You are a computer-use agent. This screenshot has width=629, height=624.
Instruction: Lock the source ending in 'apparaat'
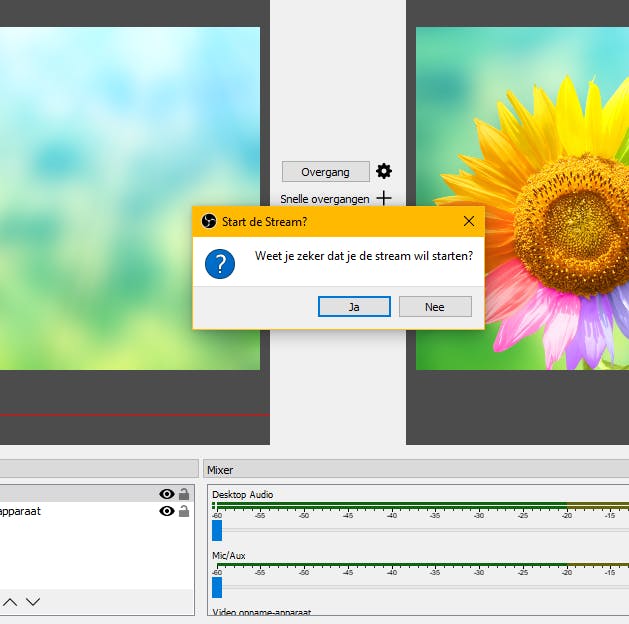[x=184, y=511]
